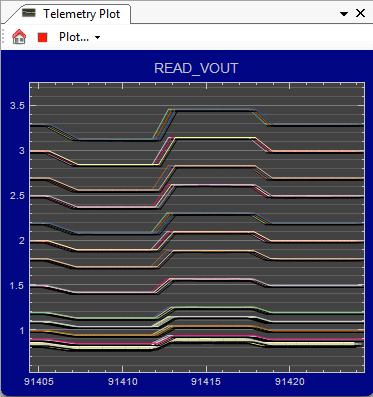Click the 1.5 y-axis tick label
The width and height of the screenshot is (373, 397).
coord(17,286)
